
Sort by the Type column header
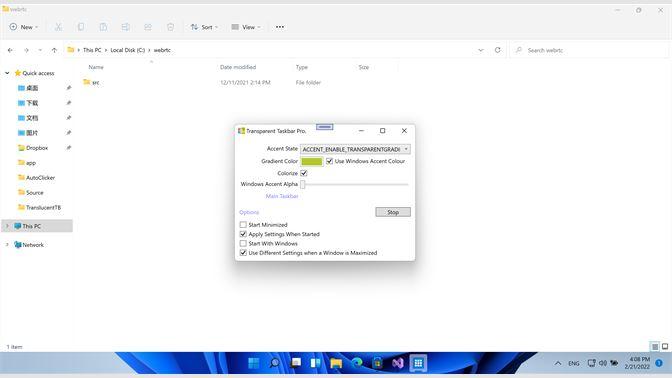pos(302,67)
